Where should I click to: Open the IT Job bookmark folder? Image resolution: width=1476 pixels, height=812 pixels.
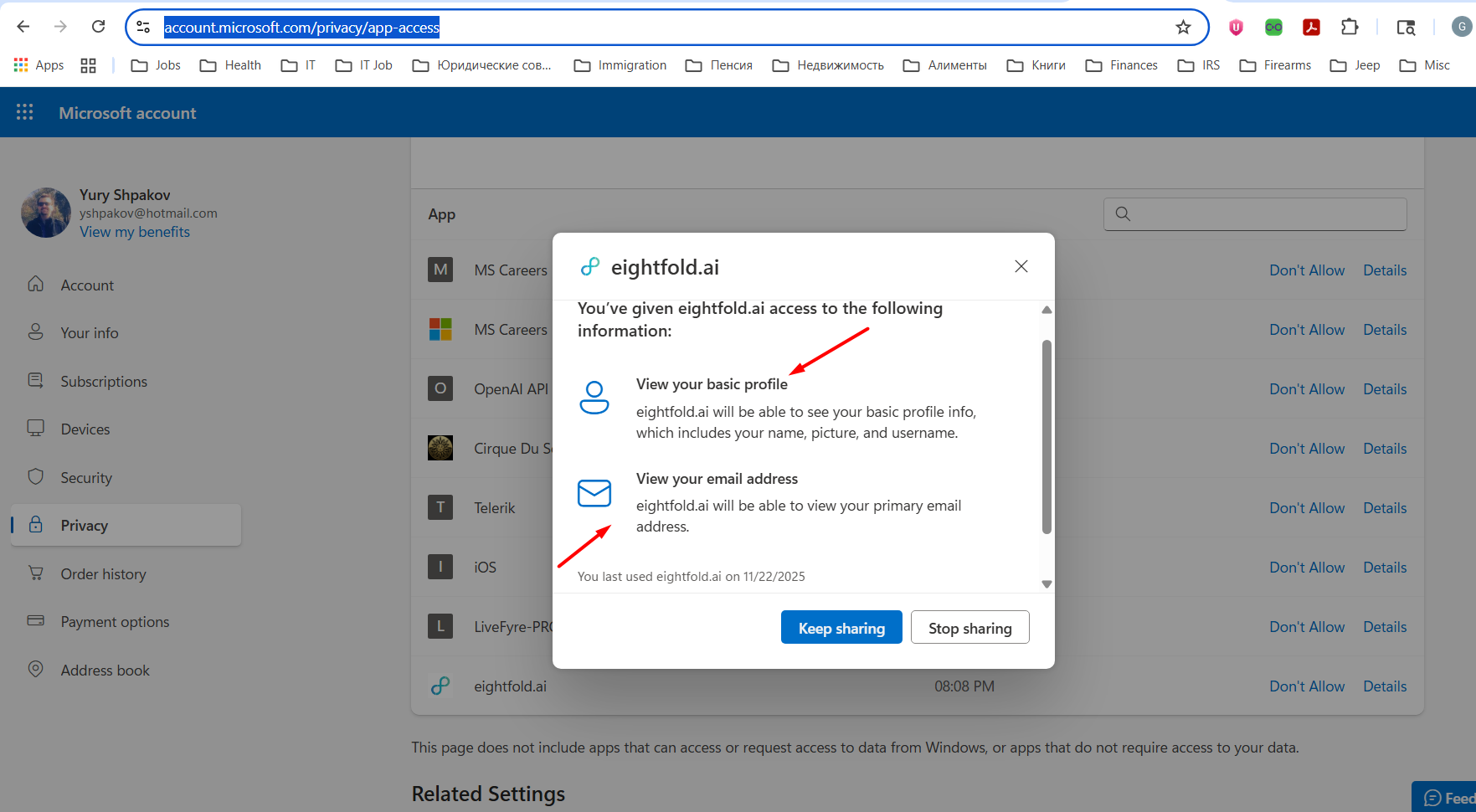(x=363, y=65)
